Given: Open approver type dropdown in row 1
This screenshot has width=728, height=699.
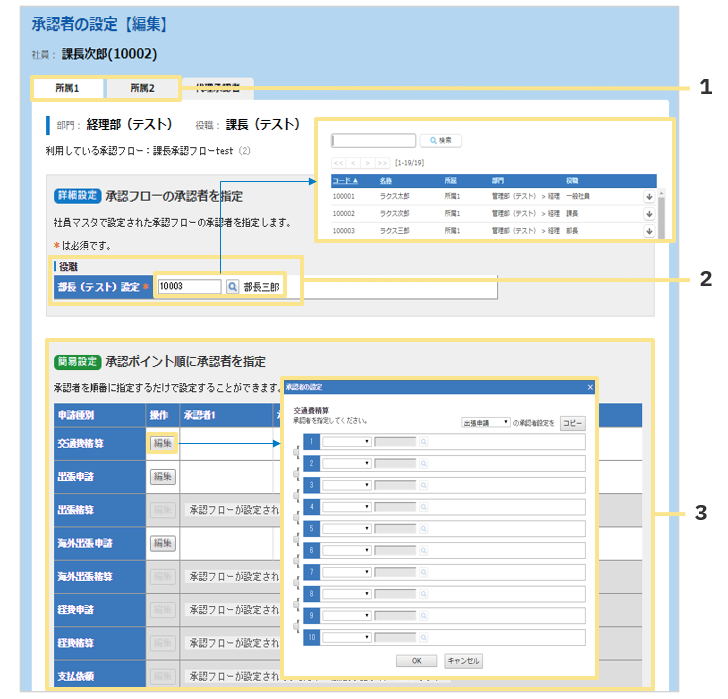Looking at the screenshot, I should pyautogui.click(x=346, y=441).
